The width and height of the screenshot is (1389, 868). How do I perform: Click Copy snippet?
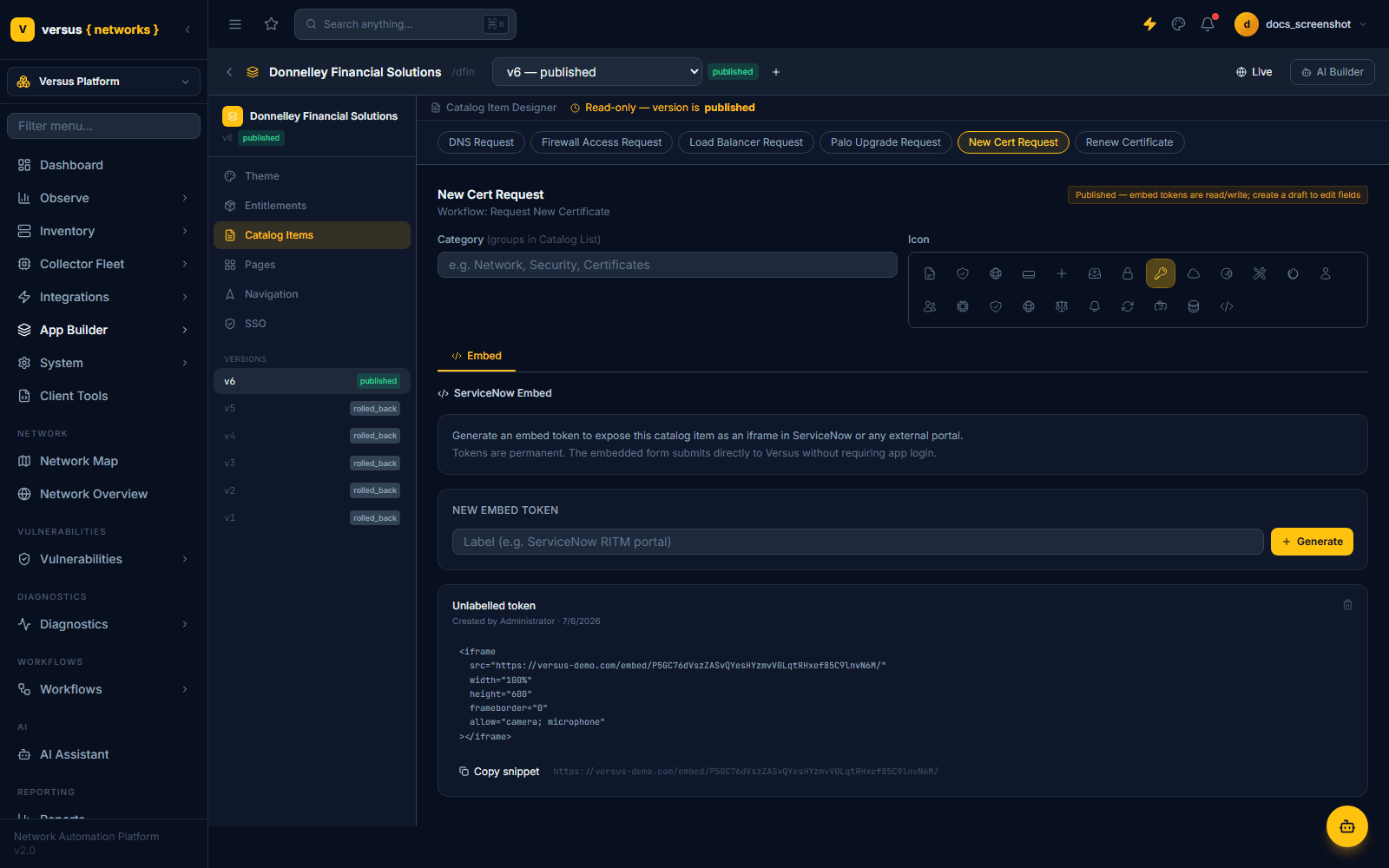pos(499,772)
